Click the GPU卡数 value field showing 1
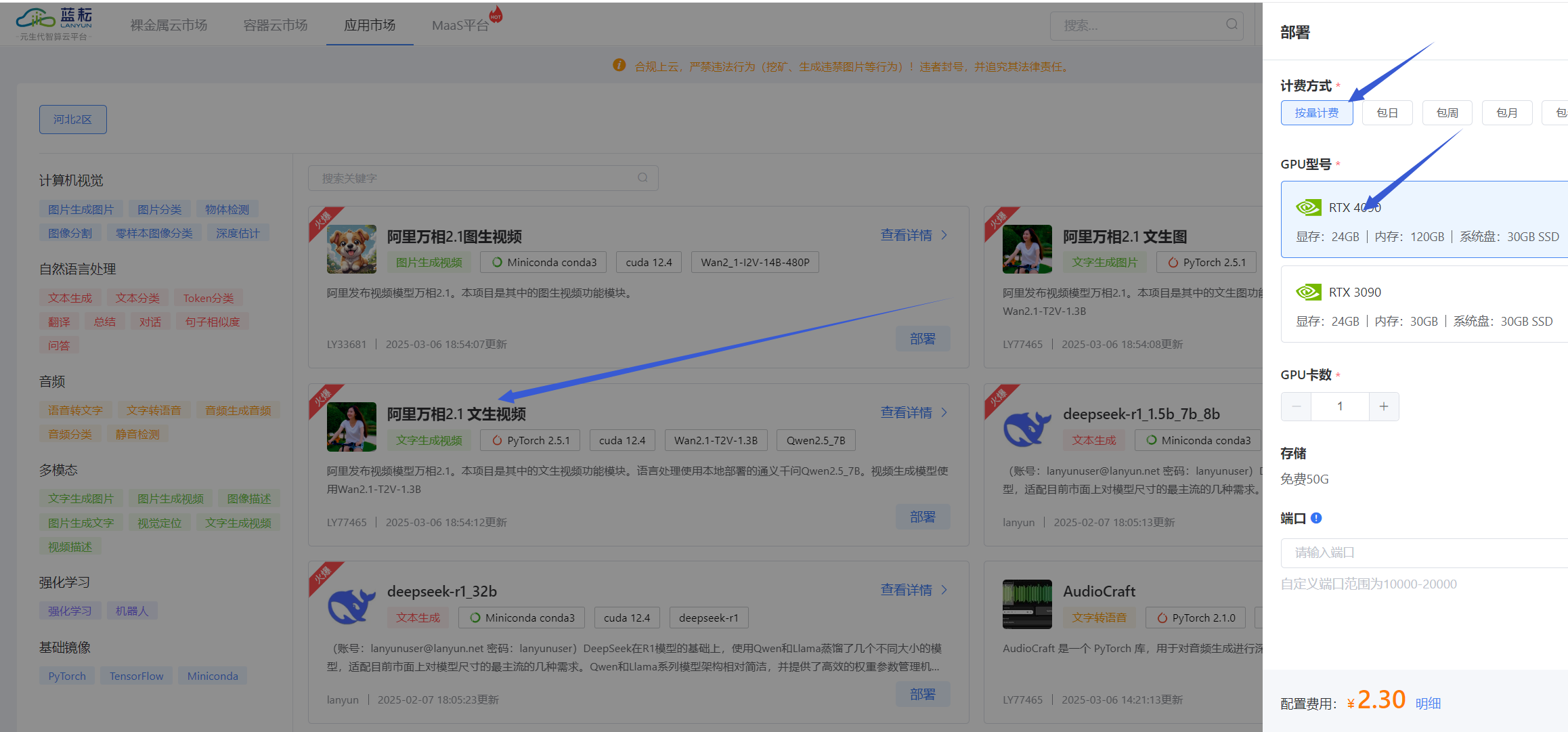Screen dimensions: 1568x732 point(1340,406)
